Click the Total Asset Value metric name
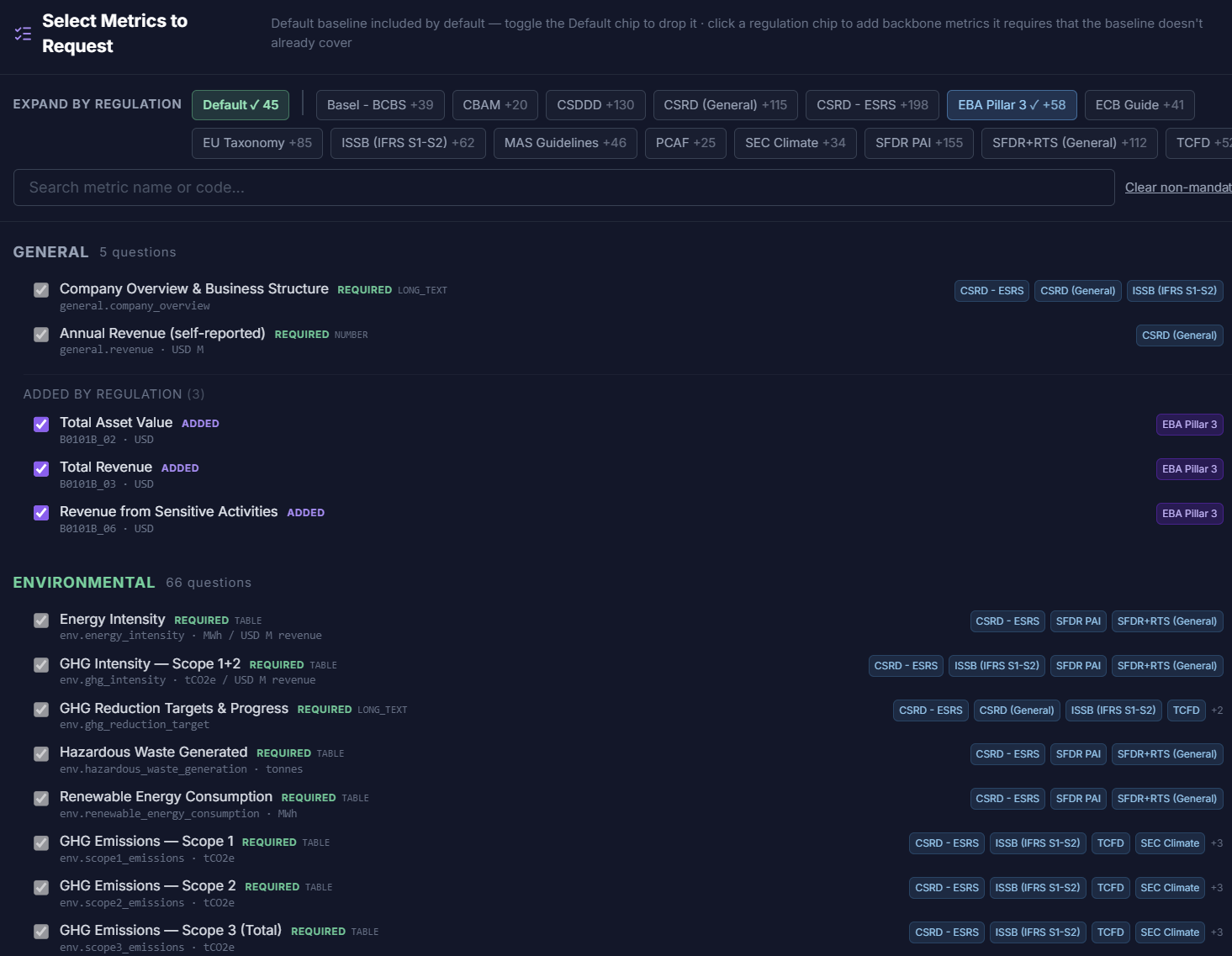Viewport: 1232px width, 956px height. (x=116, y=423)
